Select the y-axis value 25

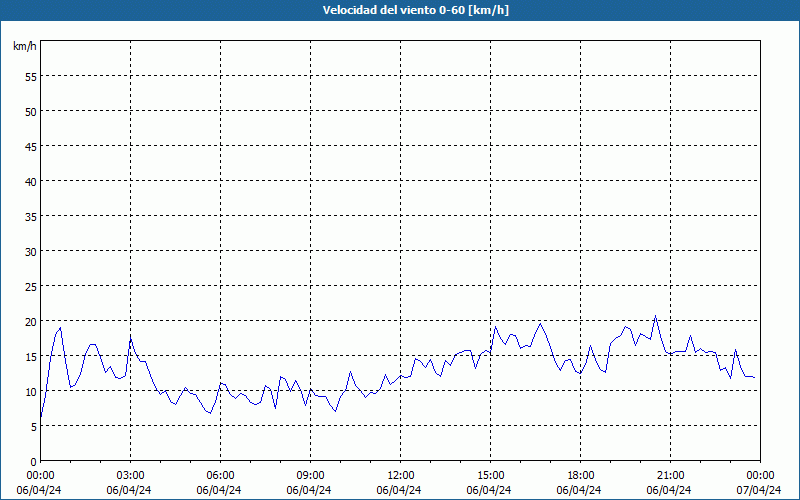30,286
